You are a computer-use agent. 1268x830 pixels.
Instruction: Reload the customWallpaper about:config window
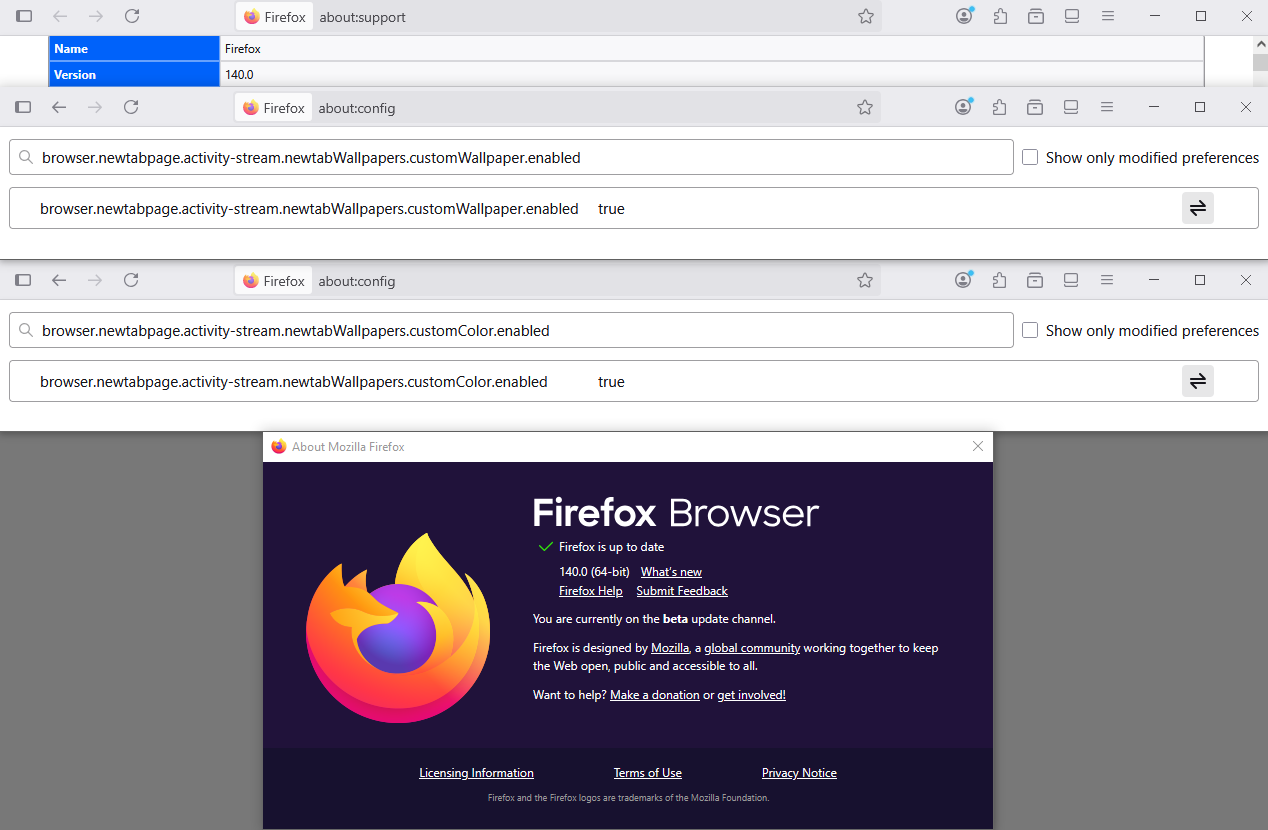(131, 107)
